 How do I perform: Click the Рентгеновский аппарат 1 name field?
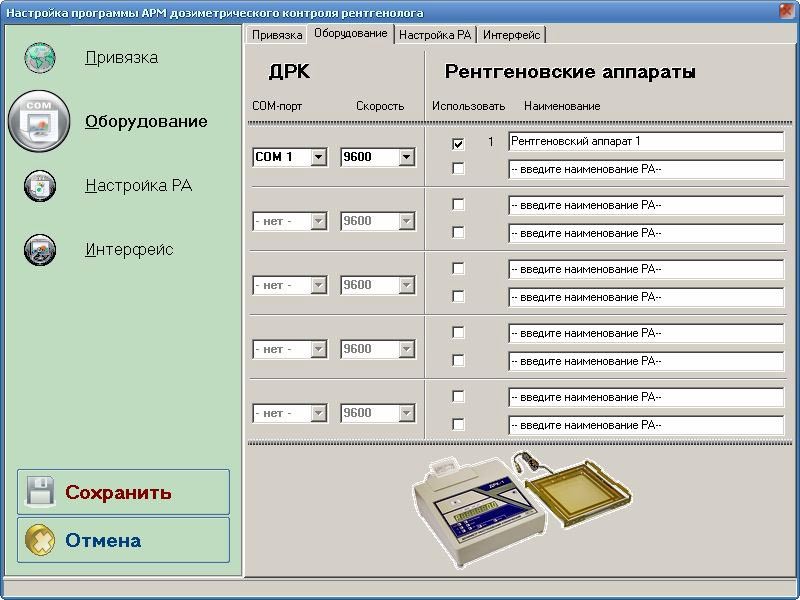click(645, 142)
